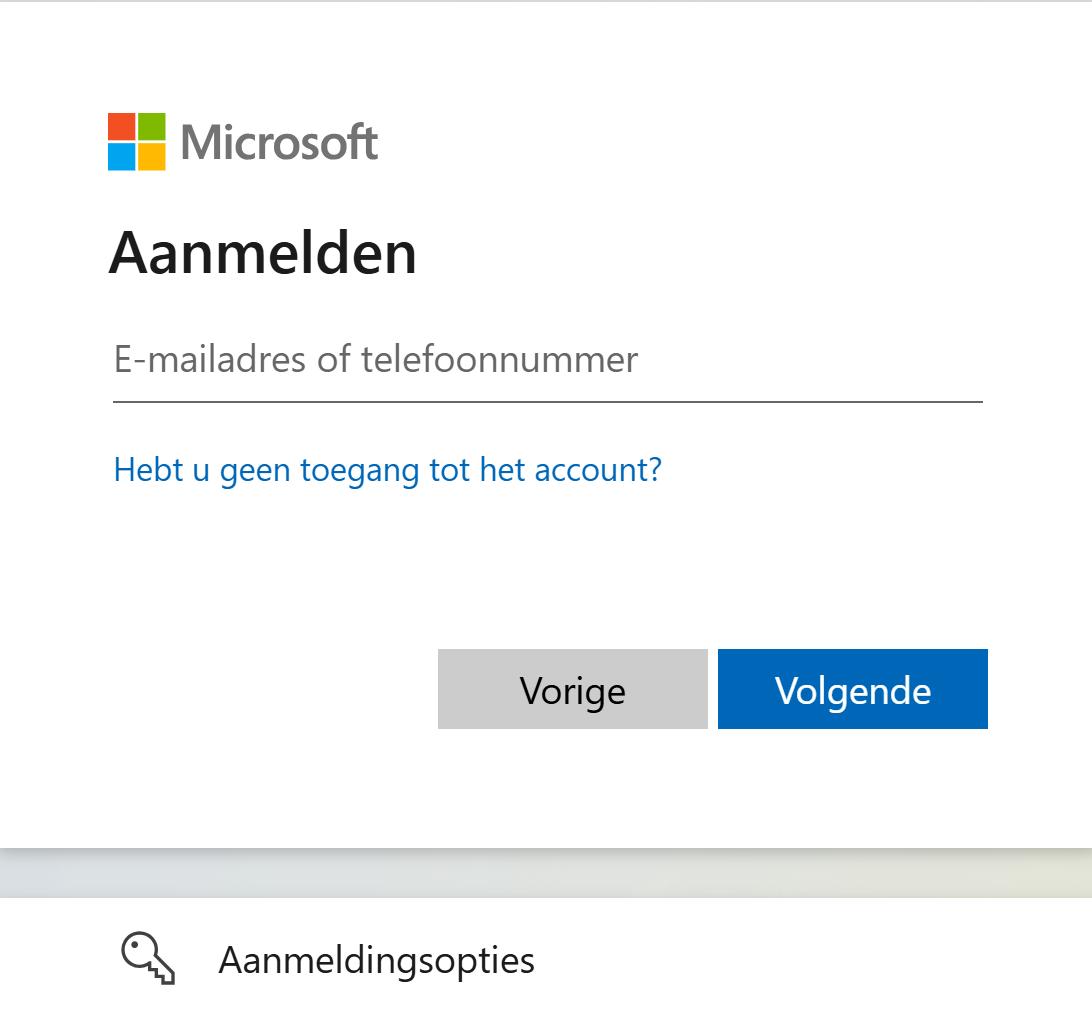Click the gray strip above Aanmeldingsopties
This screenshot has height=1015, width=1092.
[546, 876]
